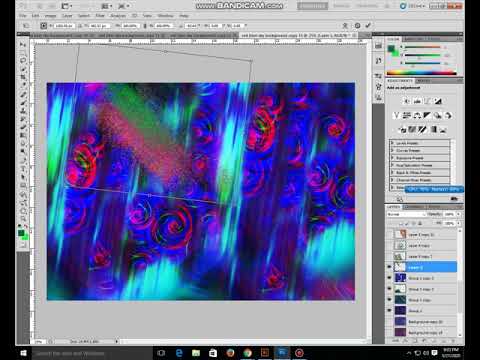This screenshot has height=360, width=480.
Task: Hide the Group 1 copy 3 layer
Action: [x=389, y=278]
